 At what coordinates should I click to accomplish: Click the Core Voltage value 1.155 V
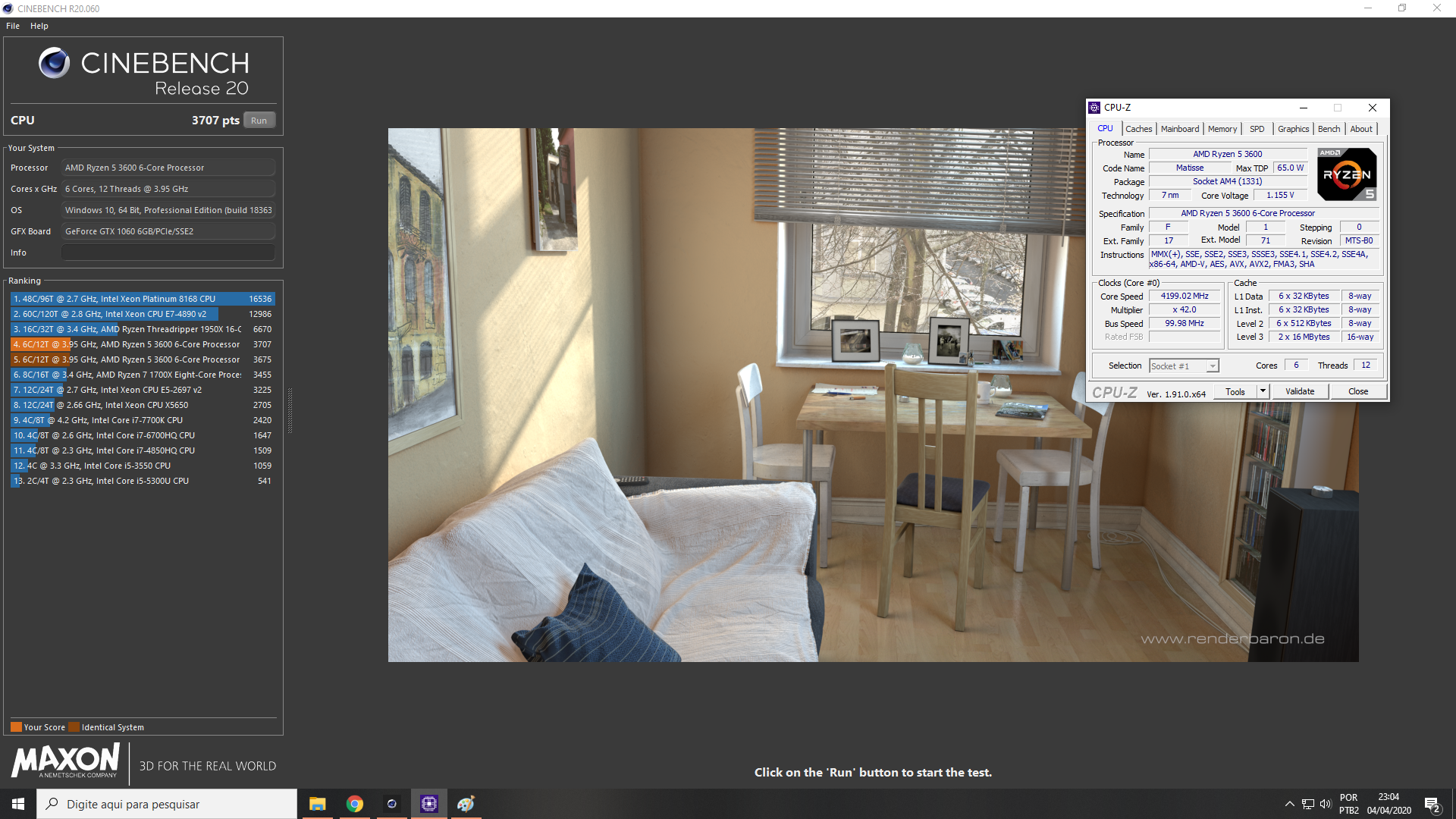click(1280, 196)
